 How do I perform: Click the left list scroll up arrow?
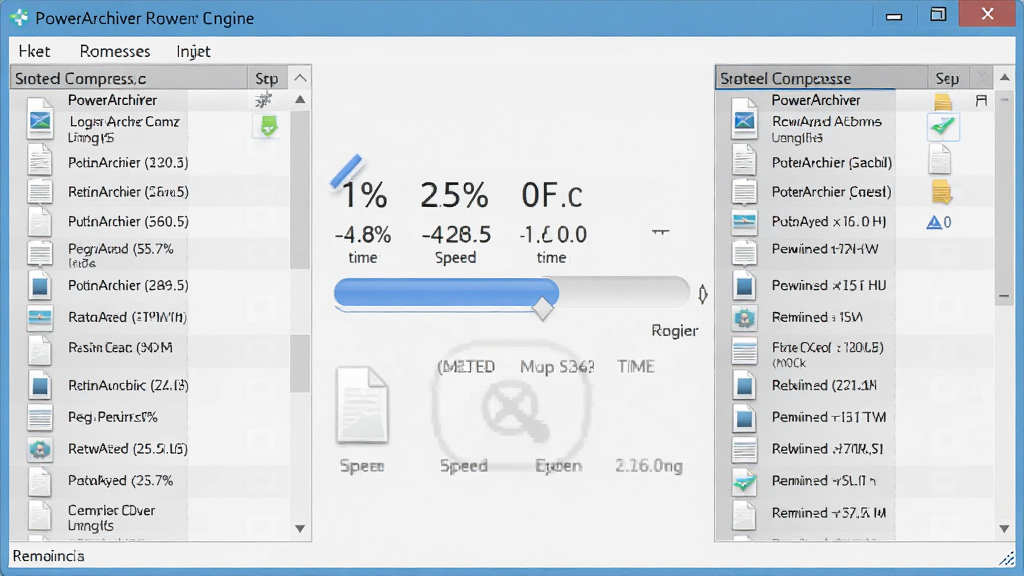tap(300, 100)
